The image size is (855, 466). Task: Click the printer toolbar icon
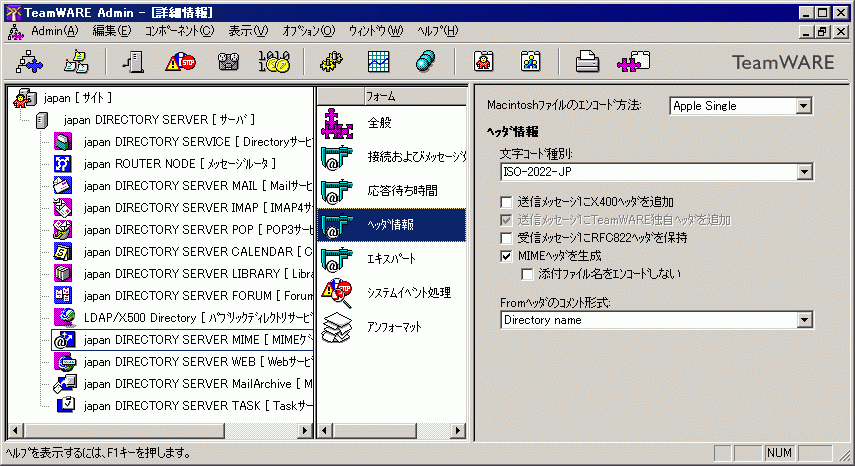587,62
